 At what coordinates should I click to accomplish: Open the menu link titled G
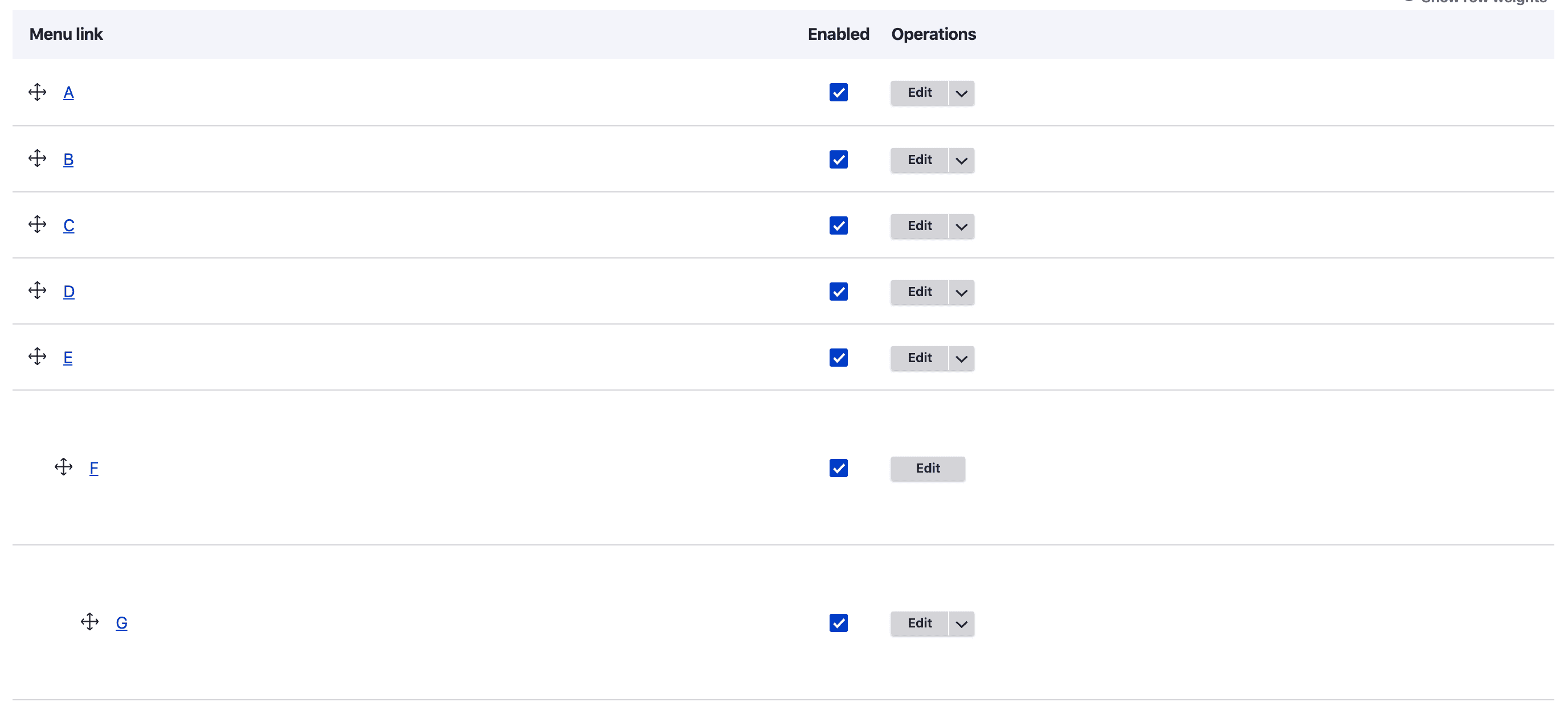tap(121, 623)
